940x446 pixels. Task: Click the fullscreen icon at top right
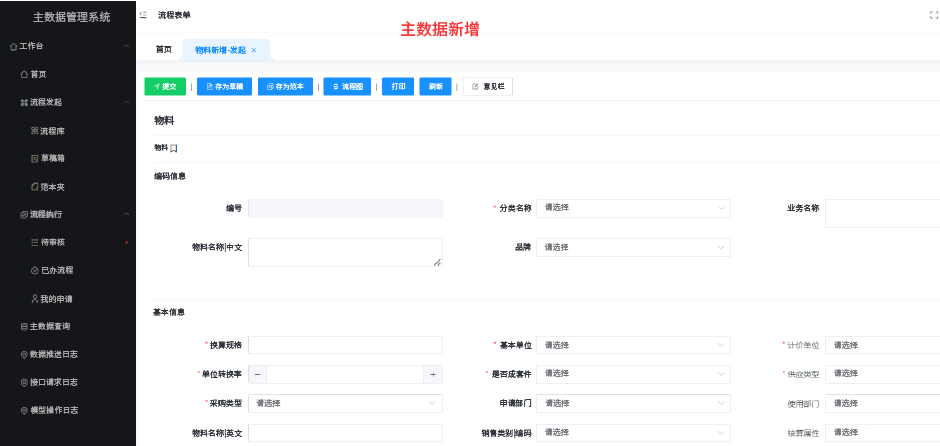pyautogui.click(x=933, y=15)
